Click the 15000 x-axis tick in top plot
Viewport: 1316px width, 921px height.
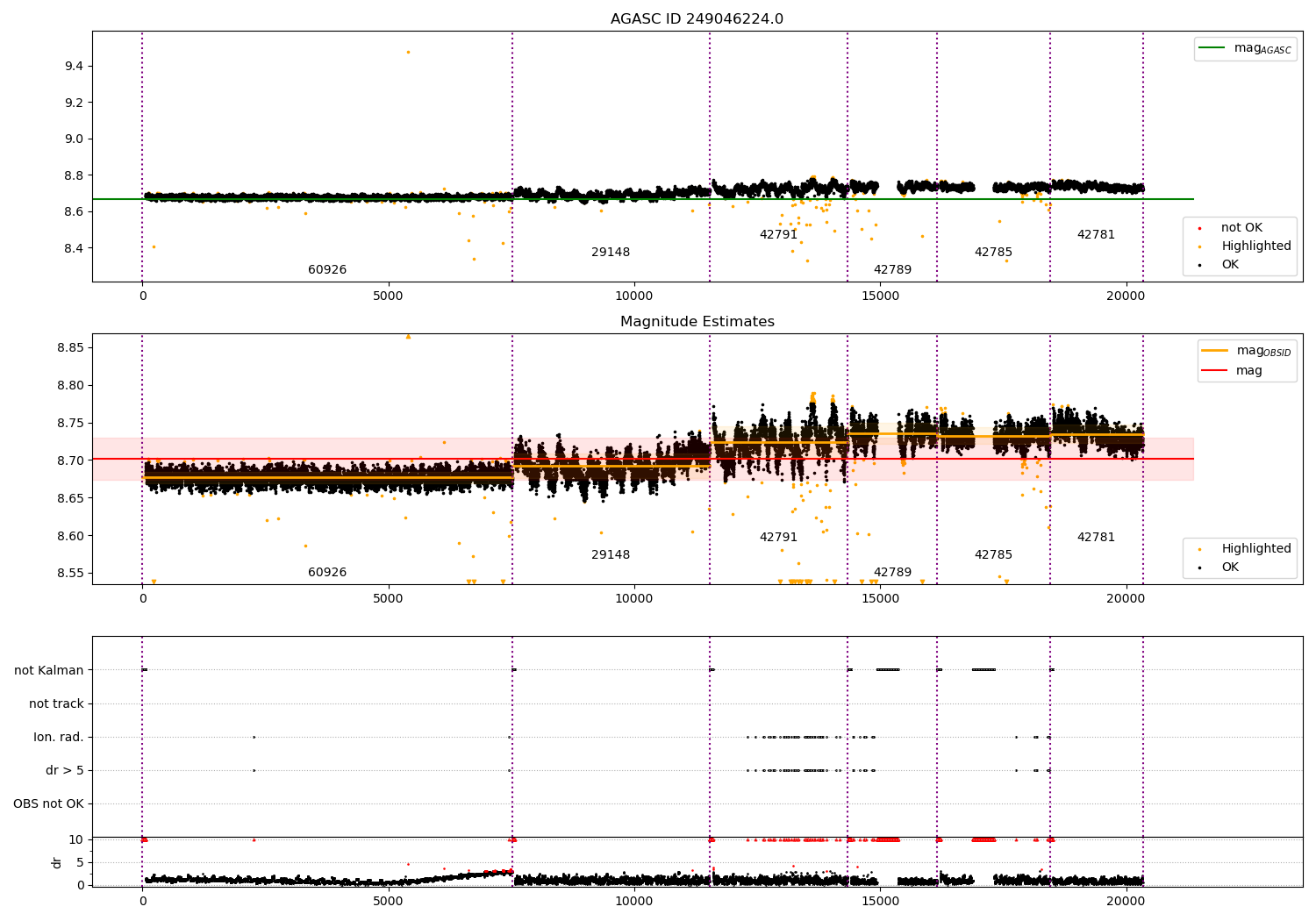click(880, 296)
